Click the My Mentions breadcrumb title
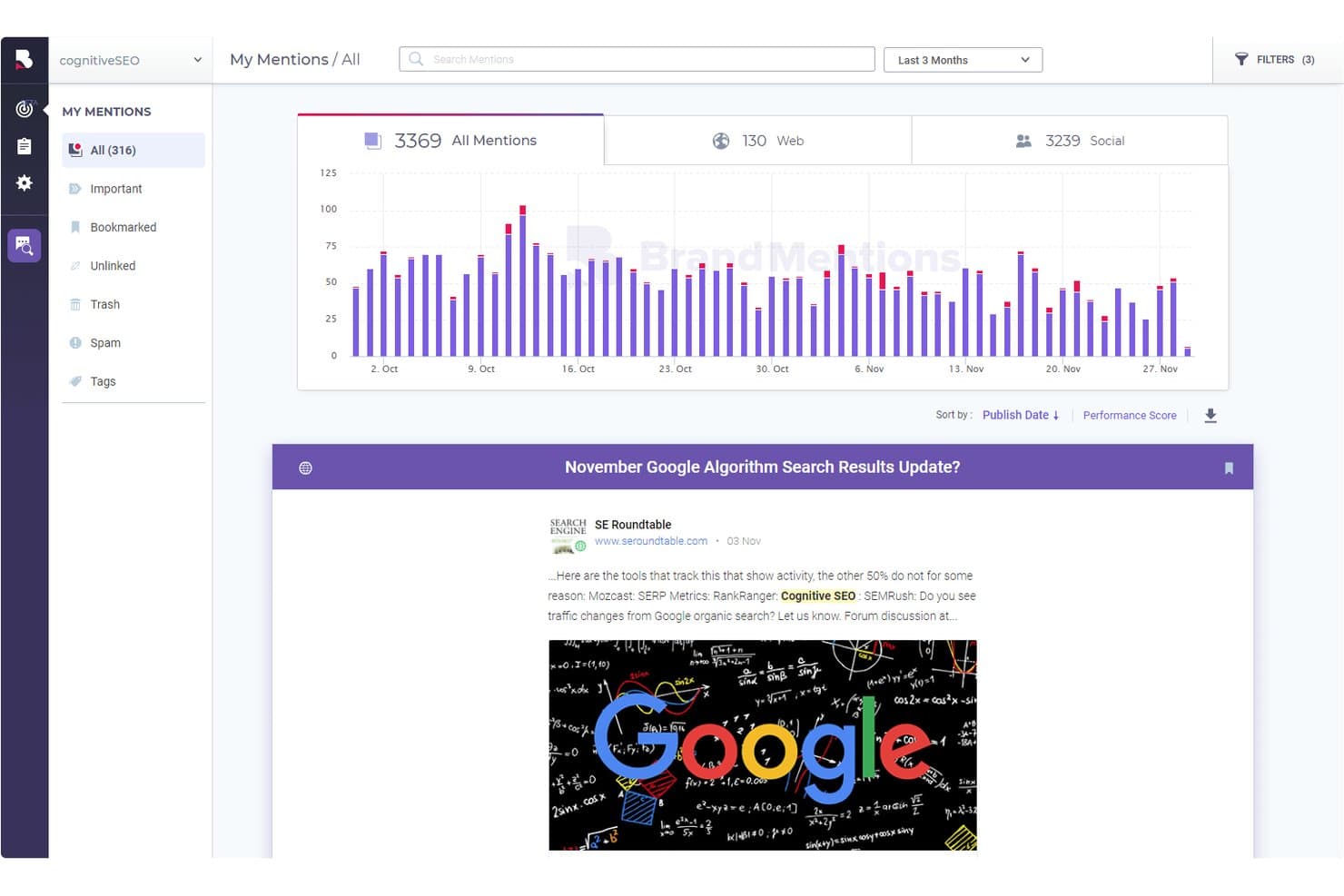This screenshot has width=1344, height=896. coord(279,59)
